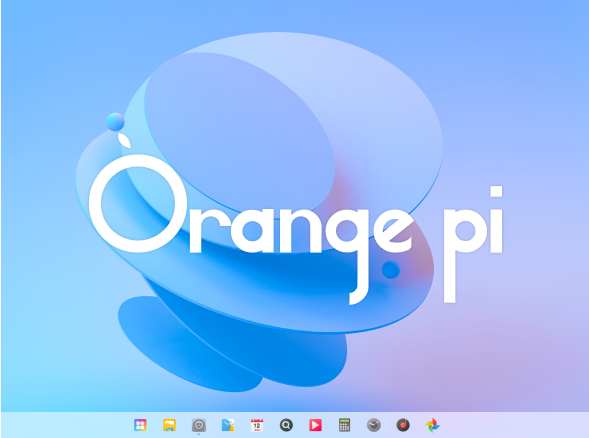
Task: Open the gray Clock app icon
Action: [x=374, y=425]
